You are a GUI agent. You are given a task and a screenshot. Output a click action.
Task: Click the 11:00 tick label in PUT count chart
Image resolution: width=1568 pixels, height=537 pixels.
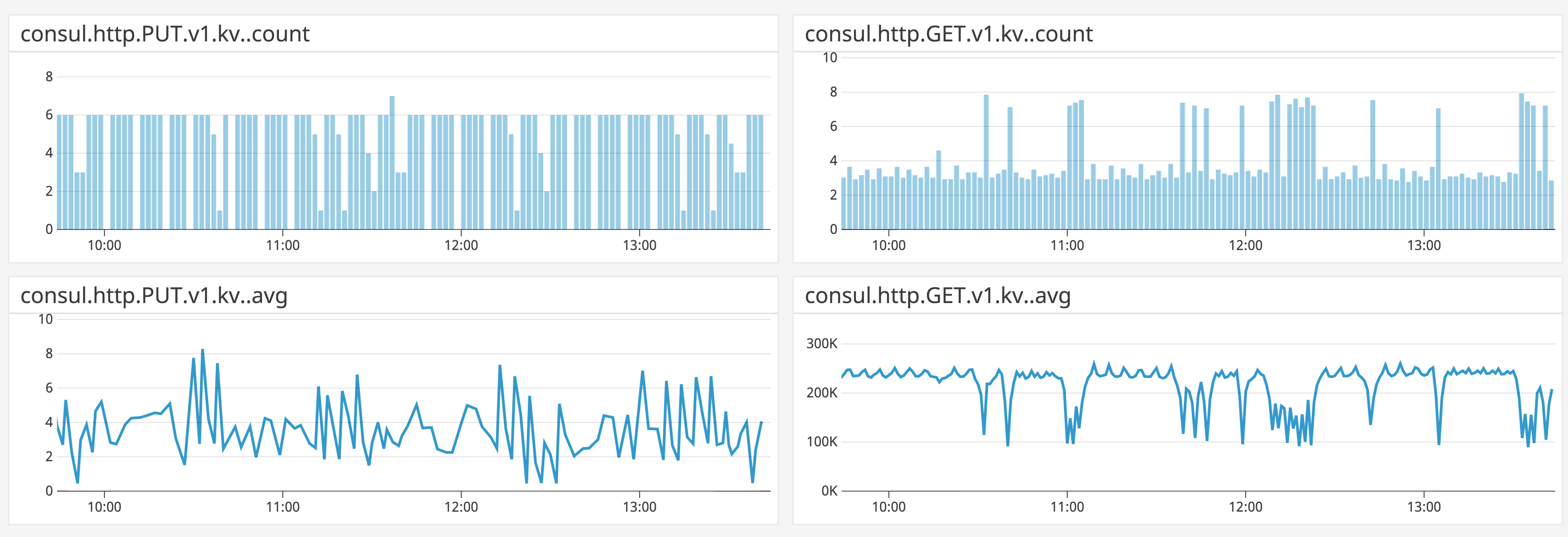click(282, 245)
